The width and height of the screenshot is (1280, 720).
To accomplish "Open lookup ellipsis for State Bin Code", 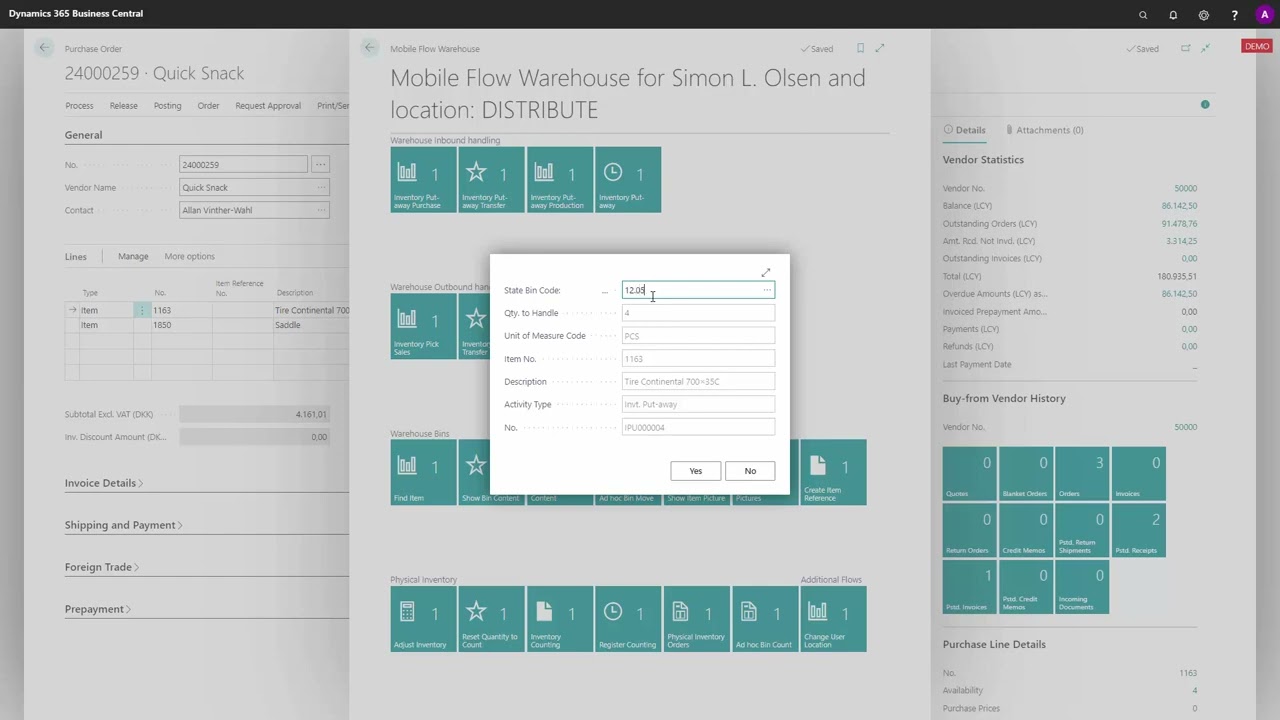I will tap(767, 290).
